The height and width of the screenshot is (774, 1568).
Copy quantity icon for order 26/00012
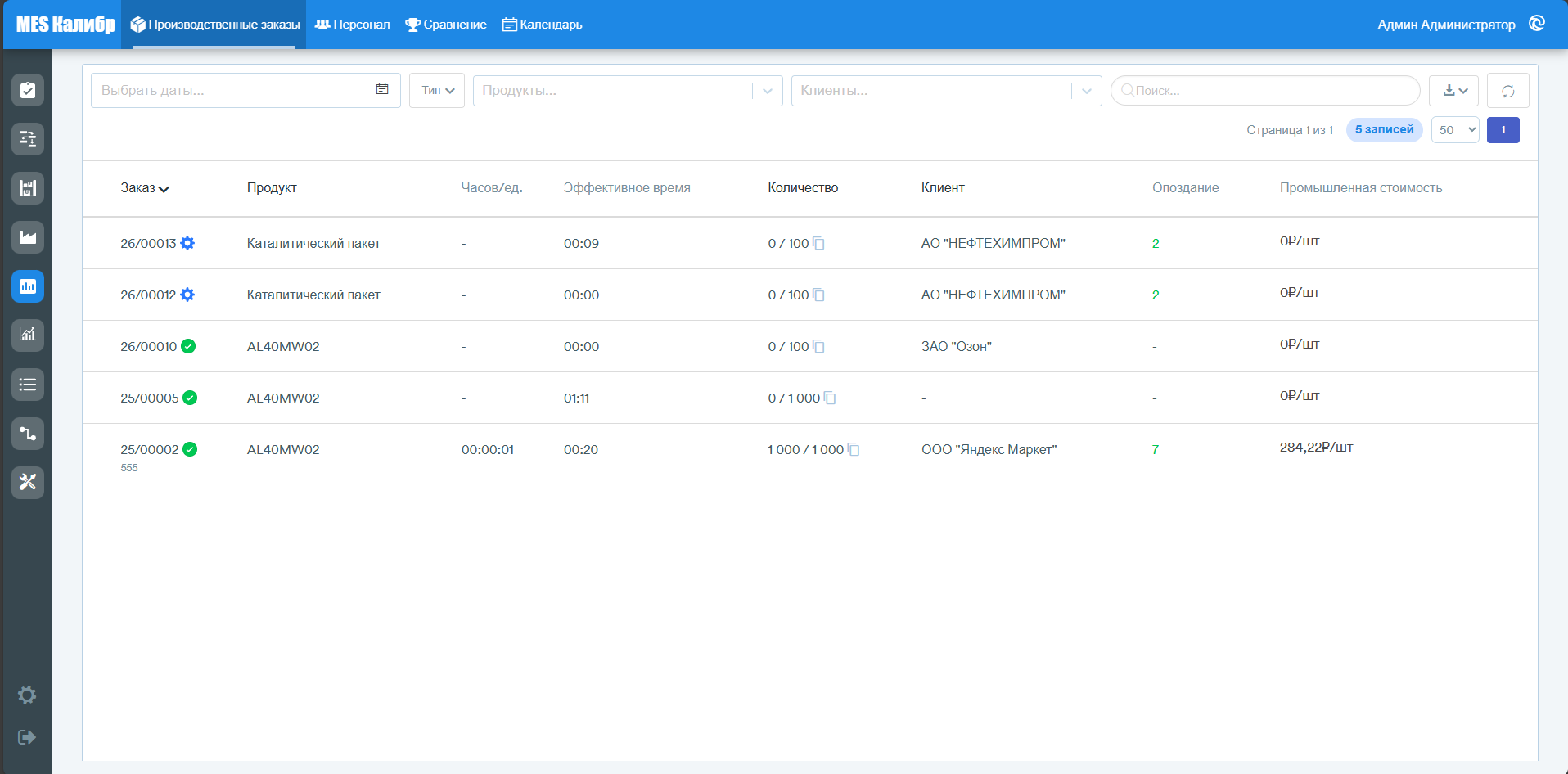(818, 295)
